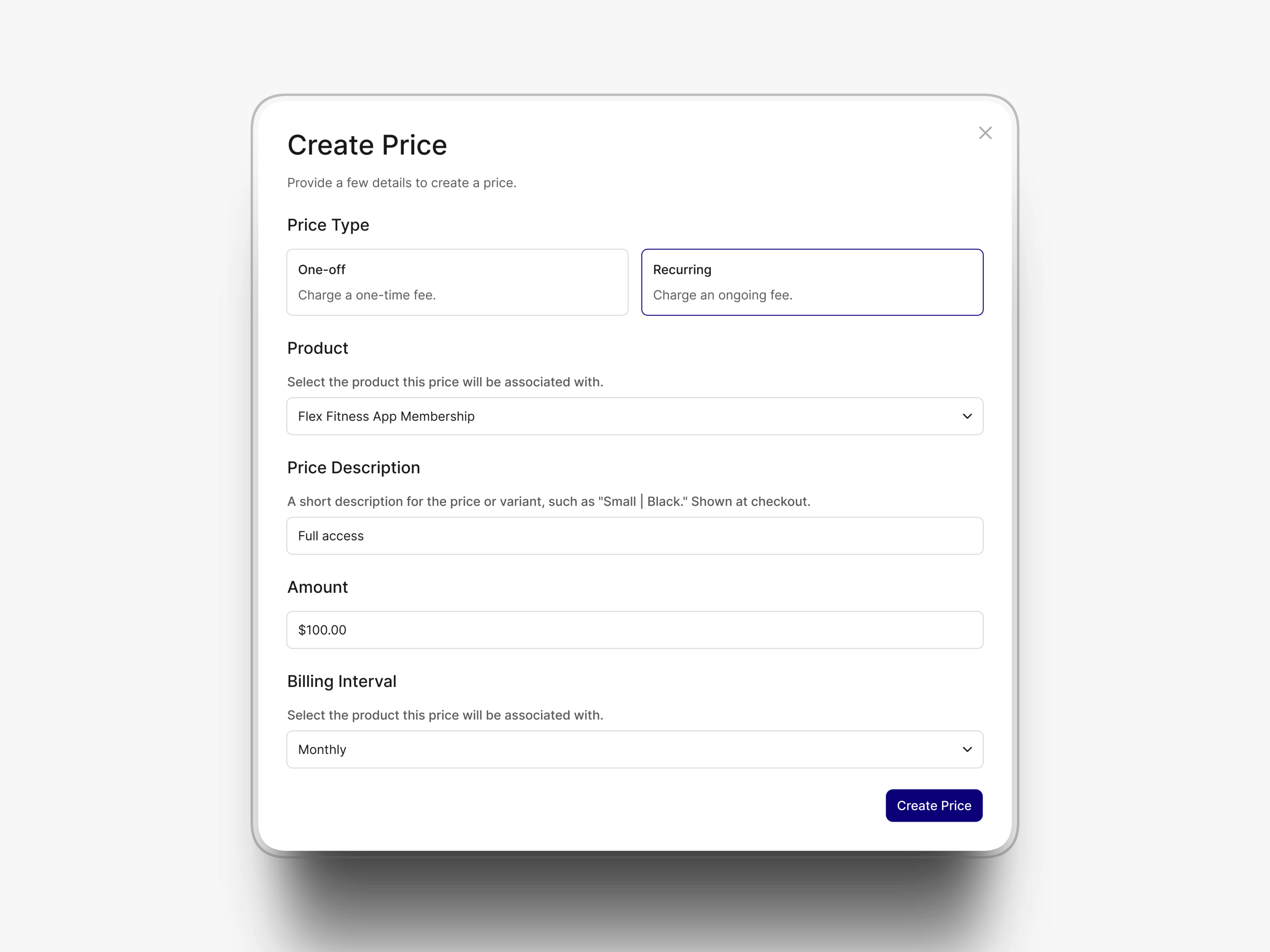This screenshot has height=952, width=1270.
Task: Click the close X icon
Action: pos(985,133)
